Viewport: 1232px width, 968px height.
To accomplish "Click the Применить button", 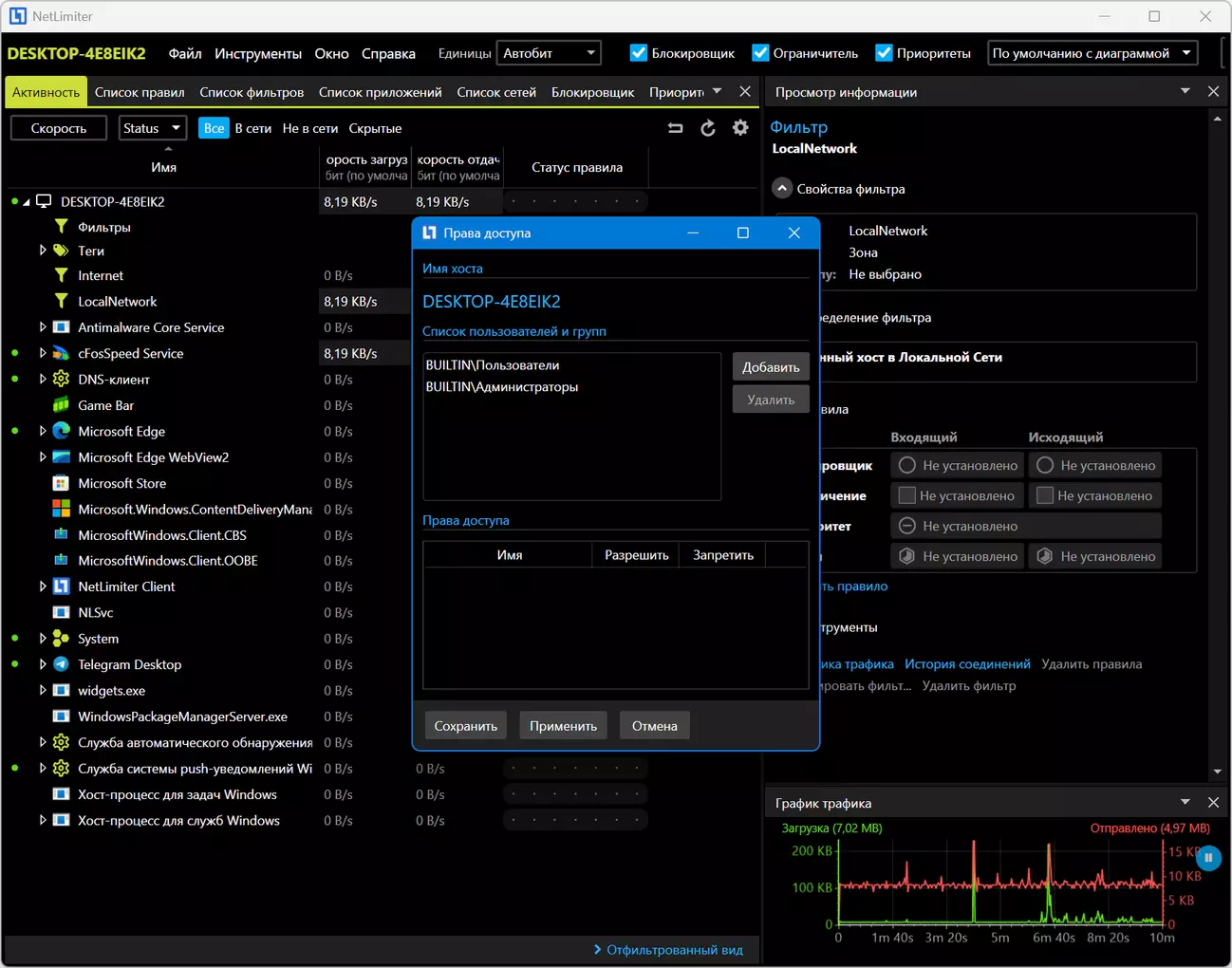I will click(563, 726).
